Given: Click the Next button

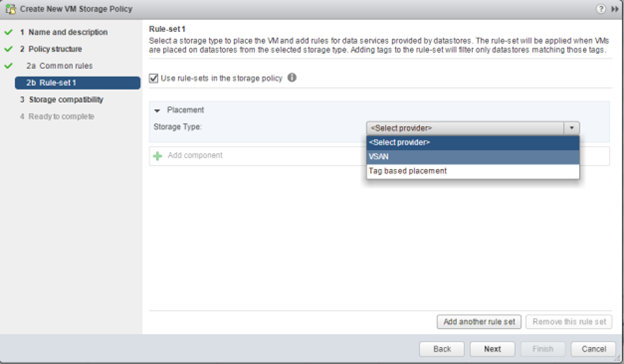Looking at the screenshot, I should 492,349.
